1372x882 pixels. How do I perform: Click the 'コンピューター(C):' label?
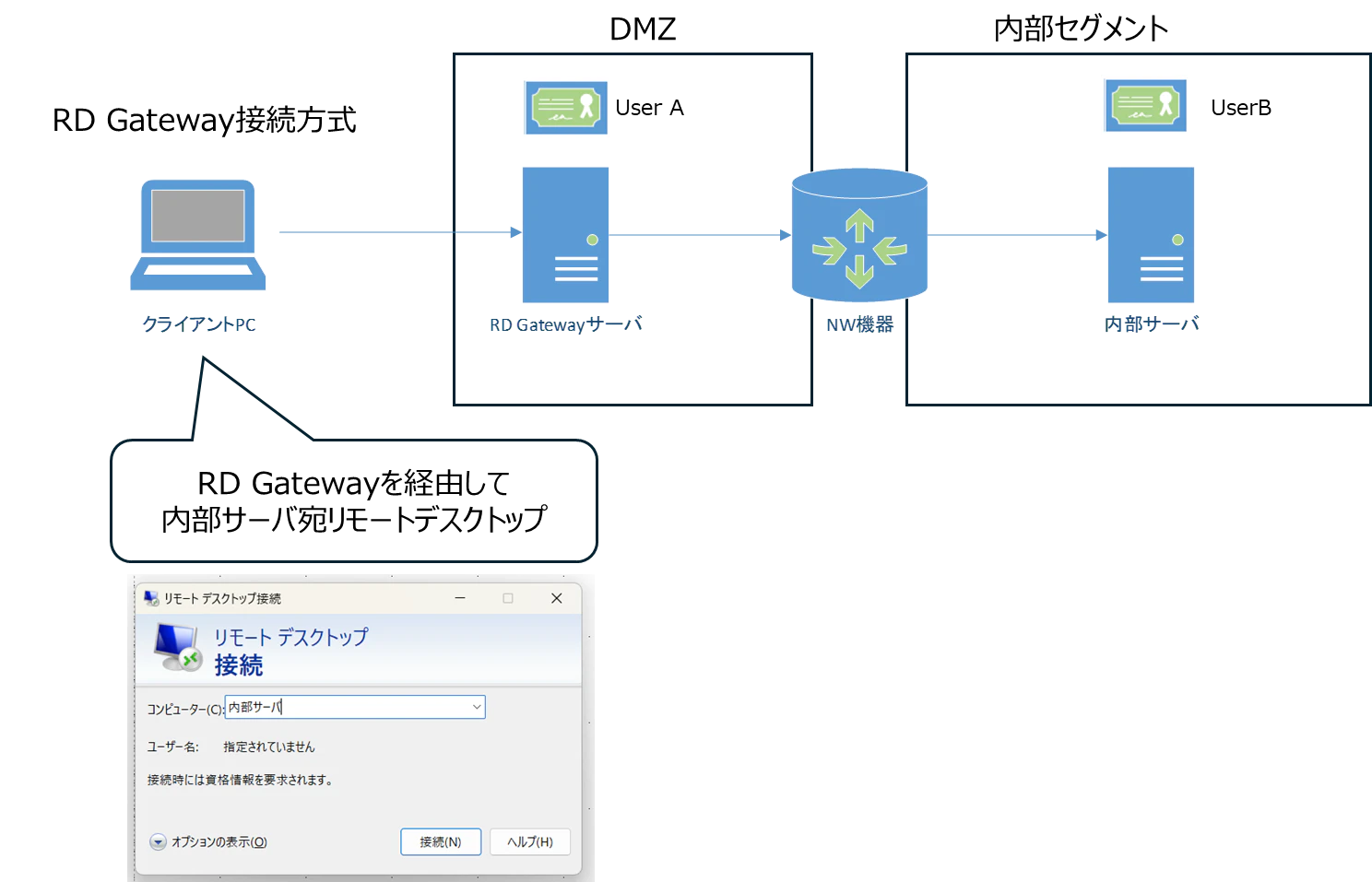pos(185,709)
